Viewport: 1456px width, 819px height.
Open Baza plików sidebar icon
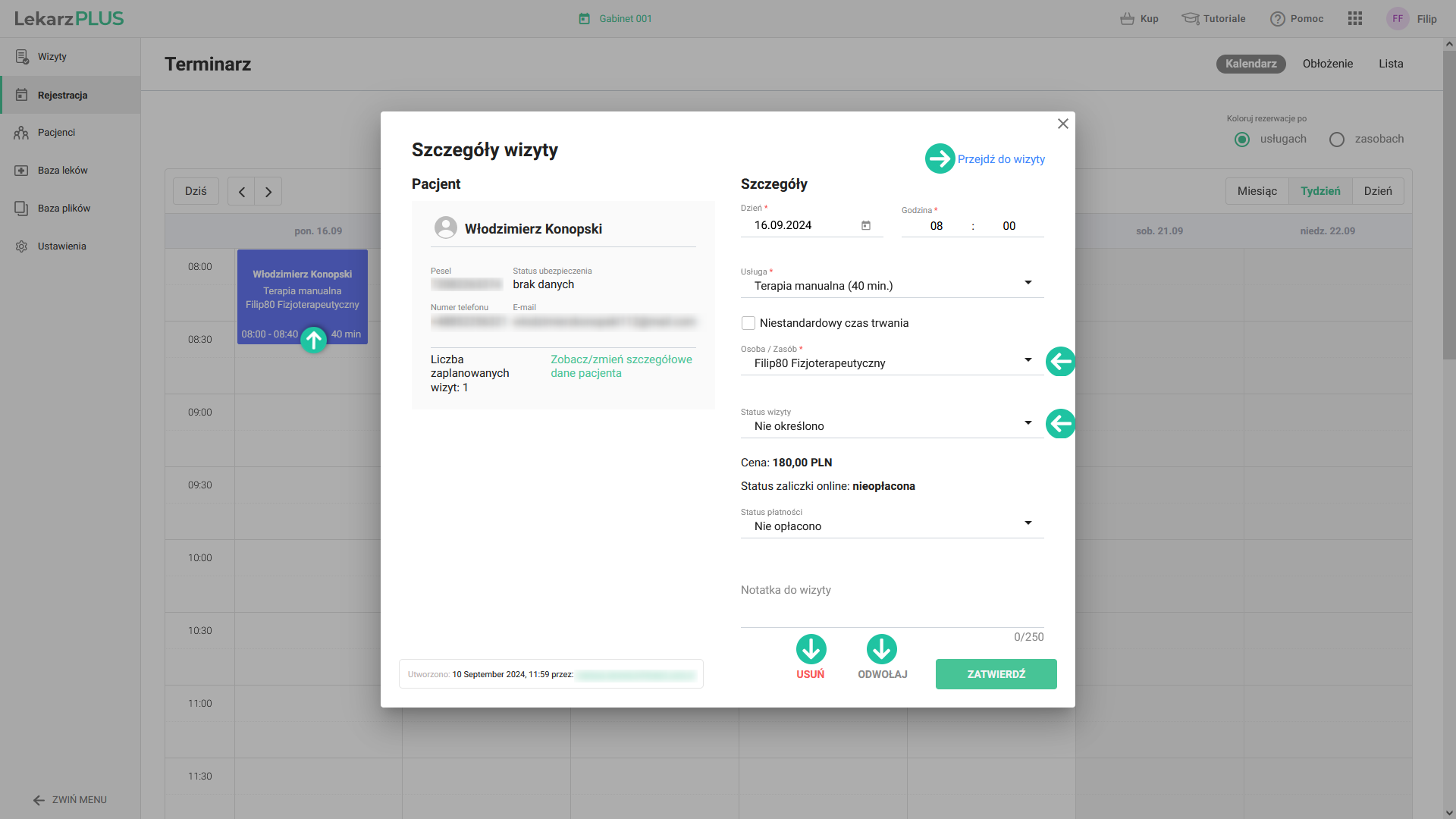pyautogui.click(x=21, y=209)
